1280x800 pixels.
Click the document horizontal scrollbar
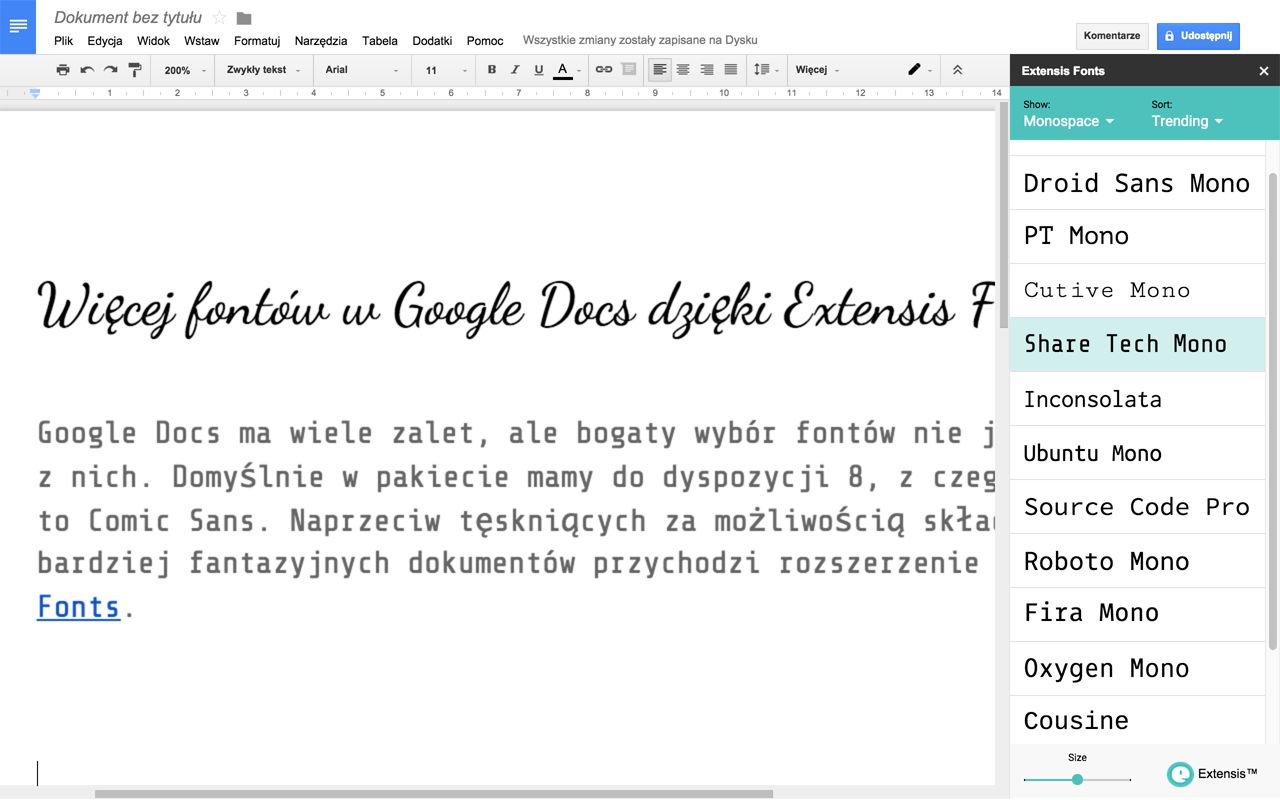click(433, 794)
